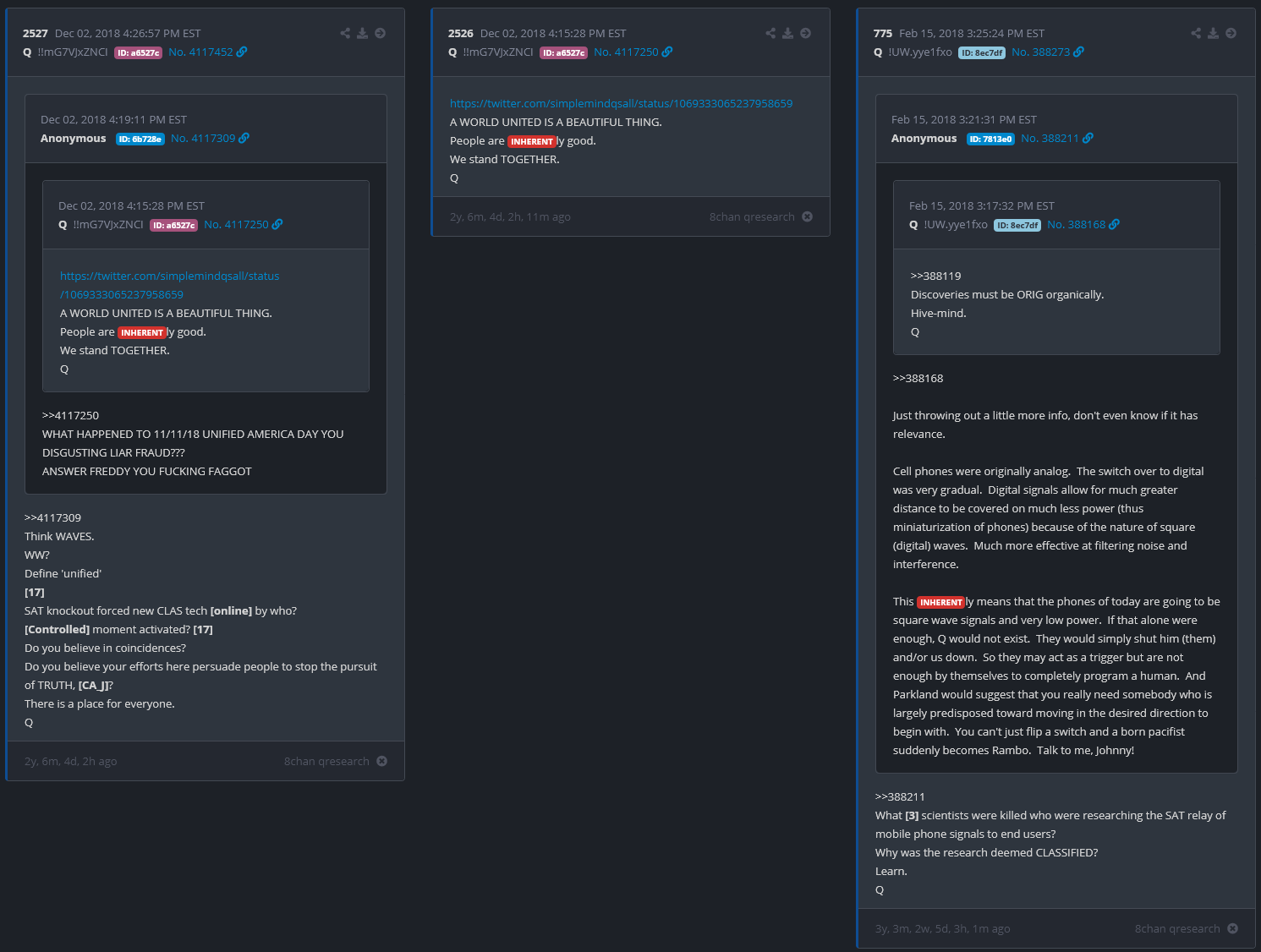Click share icon on post 2526
1261x952 pixels.
pyautogui.click(x=770, y=33)
